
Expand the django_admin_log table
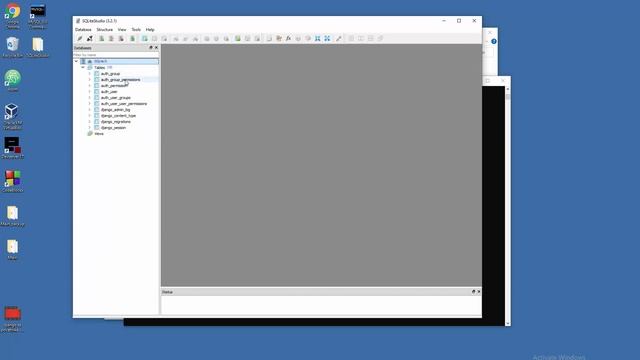pos(90,109)
